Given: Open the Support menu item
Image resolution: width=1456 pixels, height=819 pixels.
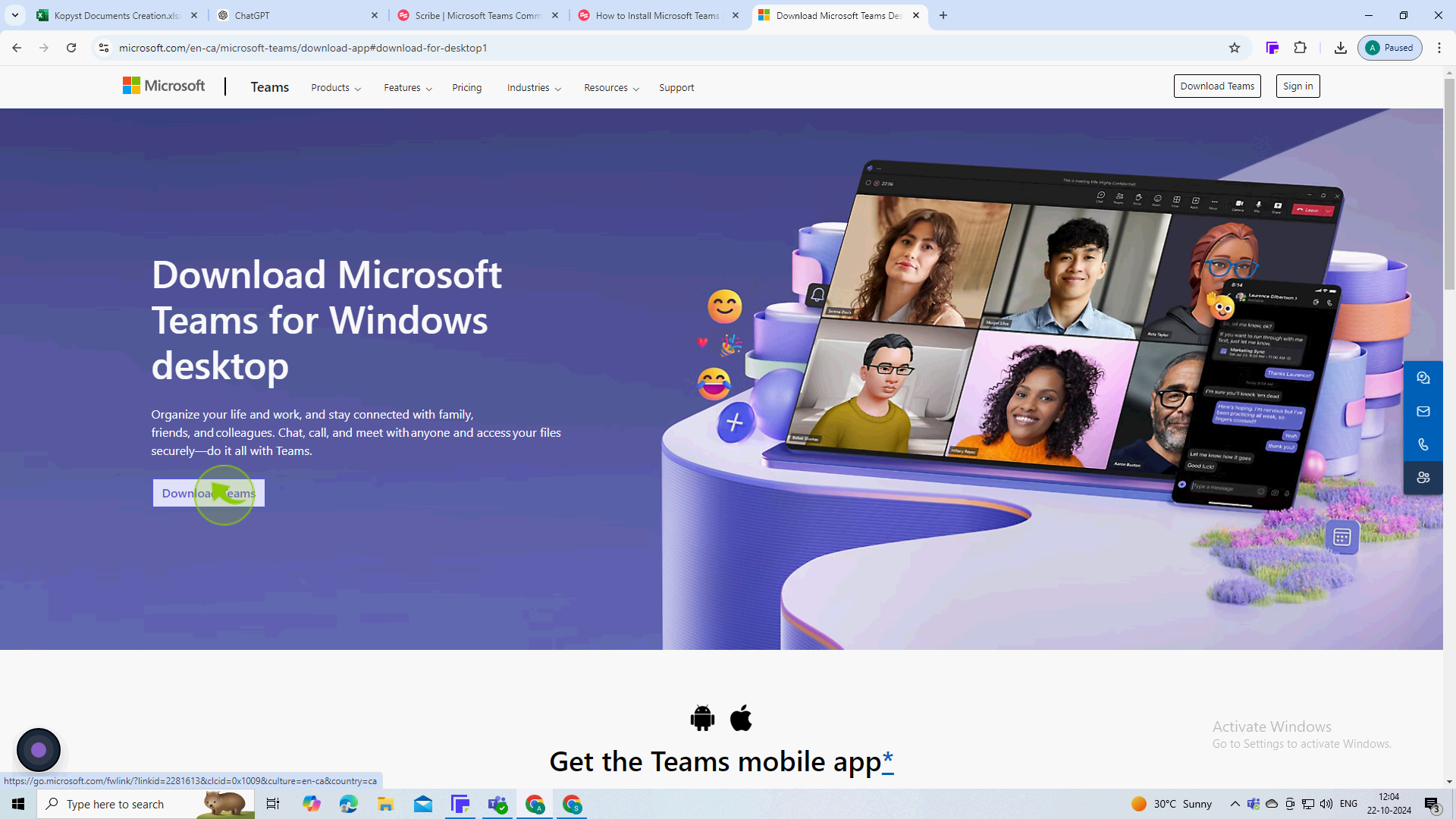Looking at the screenshot, I should click(676, 88).
